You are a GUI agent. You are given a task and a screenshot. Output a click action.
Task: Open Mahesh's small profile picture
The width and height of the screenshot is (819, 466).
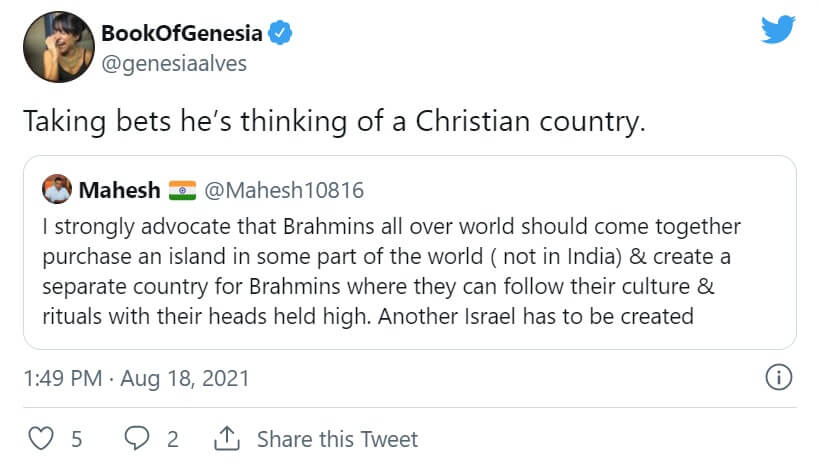click(55, 189)
